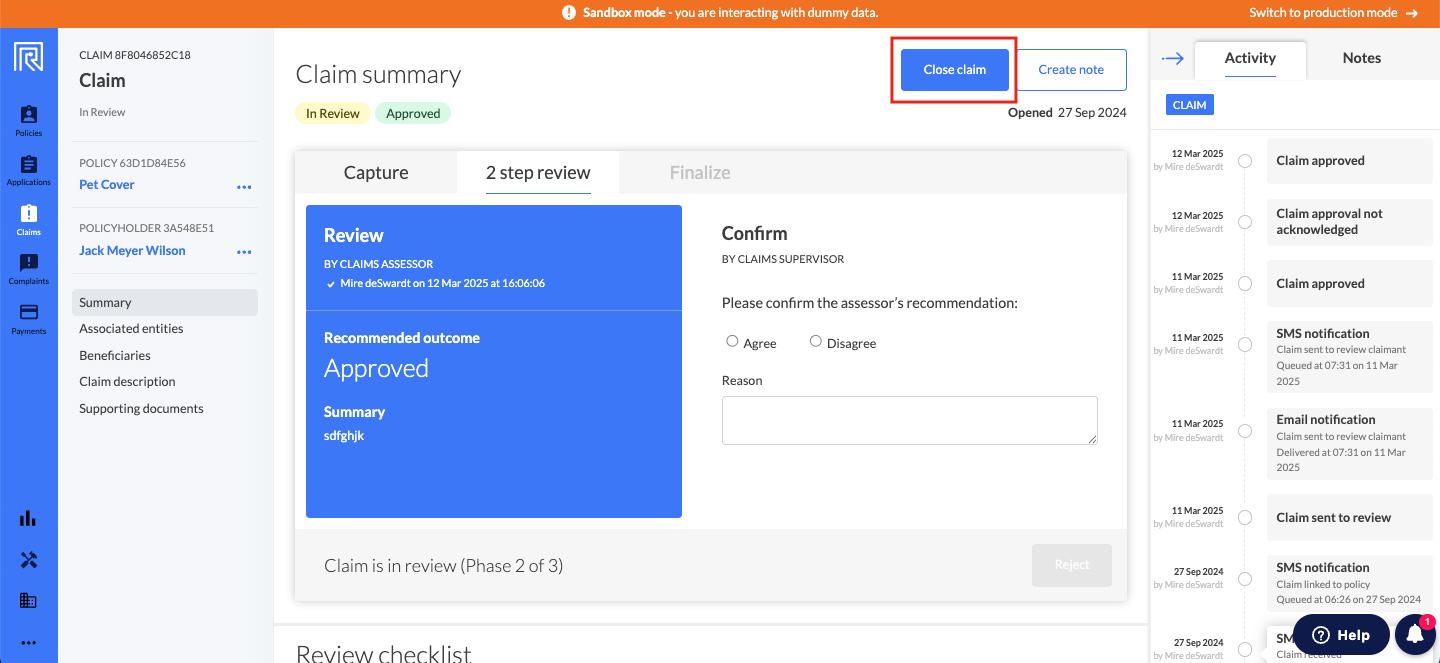Click the Reject button
This screenshot has height=663, width=1440.
pyautogui.click(x=1072, y=565)
